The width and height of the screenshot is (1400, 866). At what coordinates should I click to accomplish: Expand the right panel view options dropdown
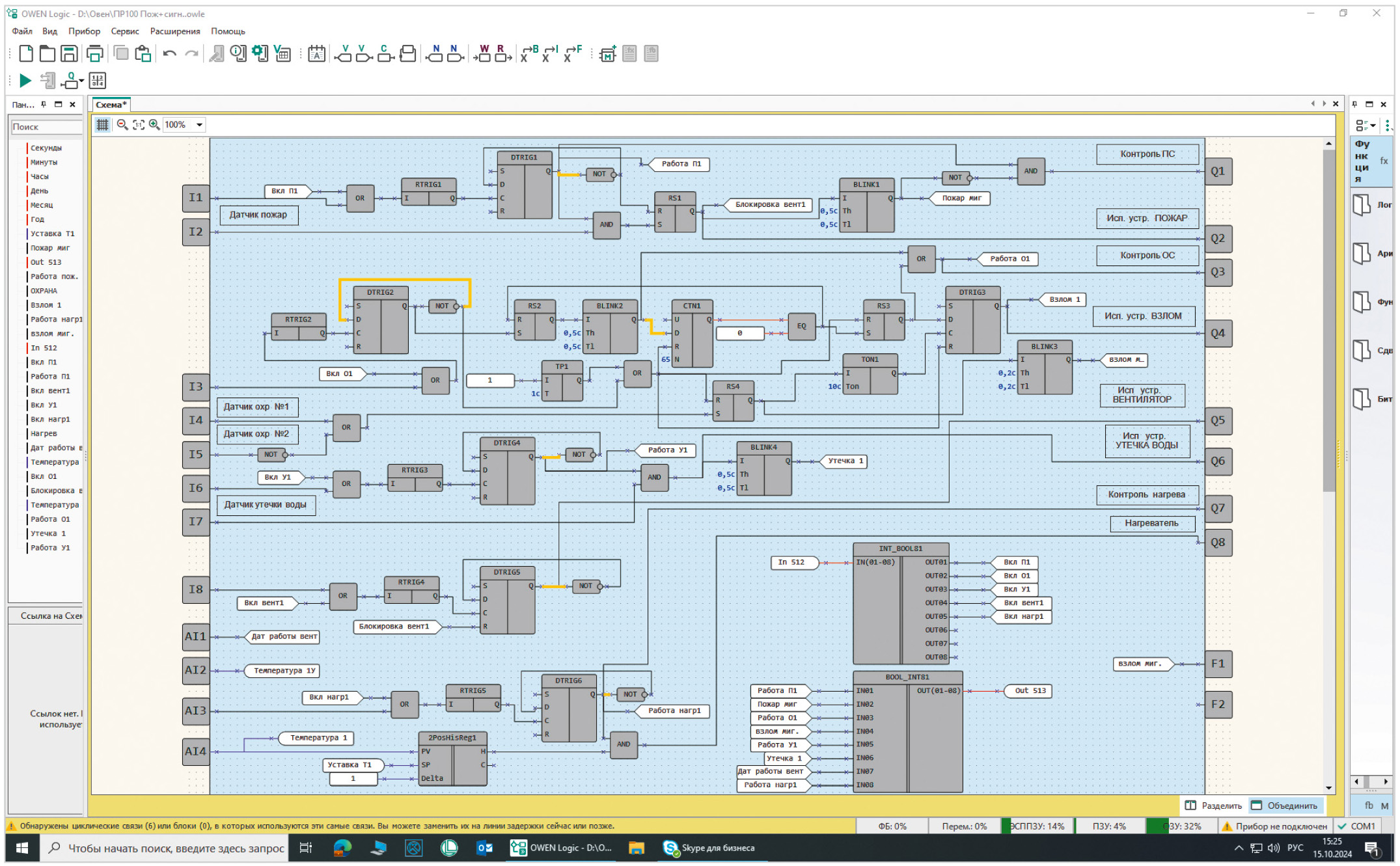pos(1373,126)
